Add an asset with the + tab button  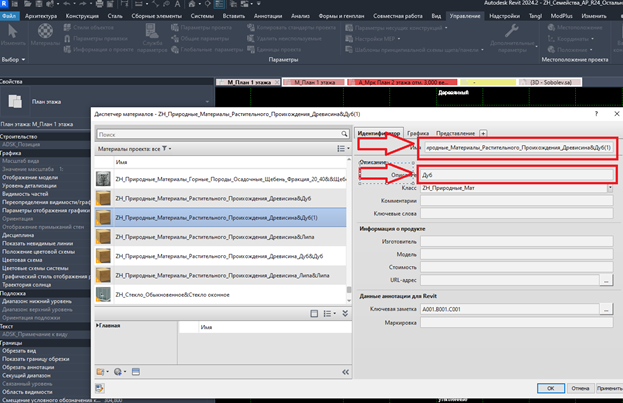483,133
